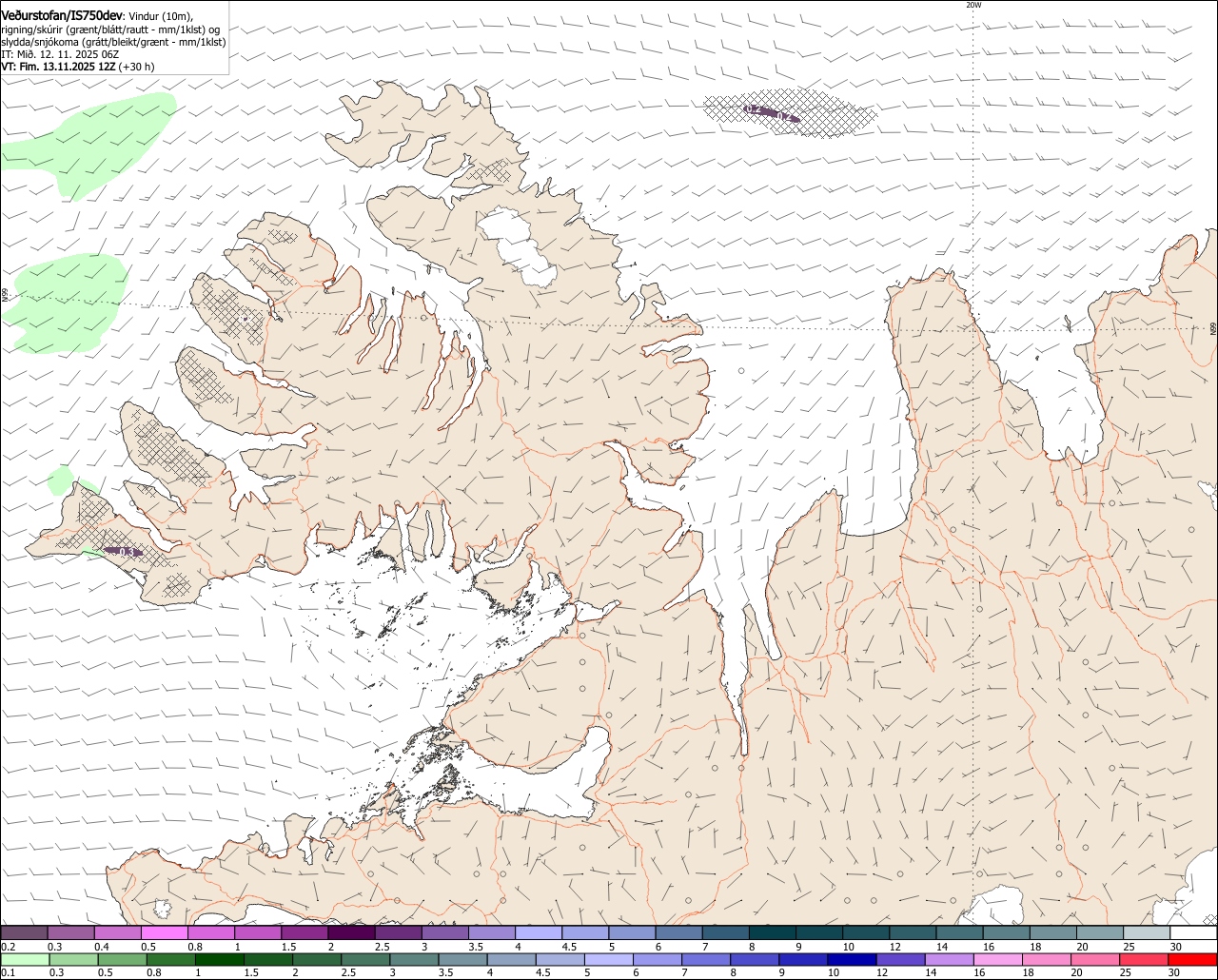1218x980 pixels.
Task: Click the 'VT: Fim. 13.11.2025 12Z (+30 h)' line
Action: coord(77,67)
